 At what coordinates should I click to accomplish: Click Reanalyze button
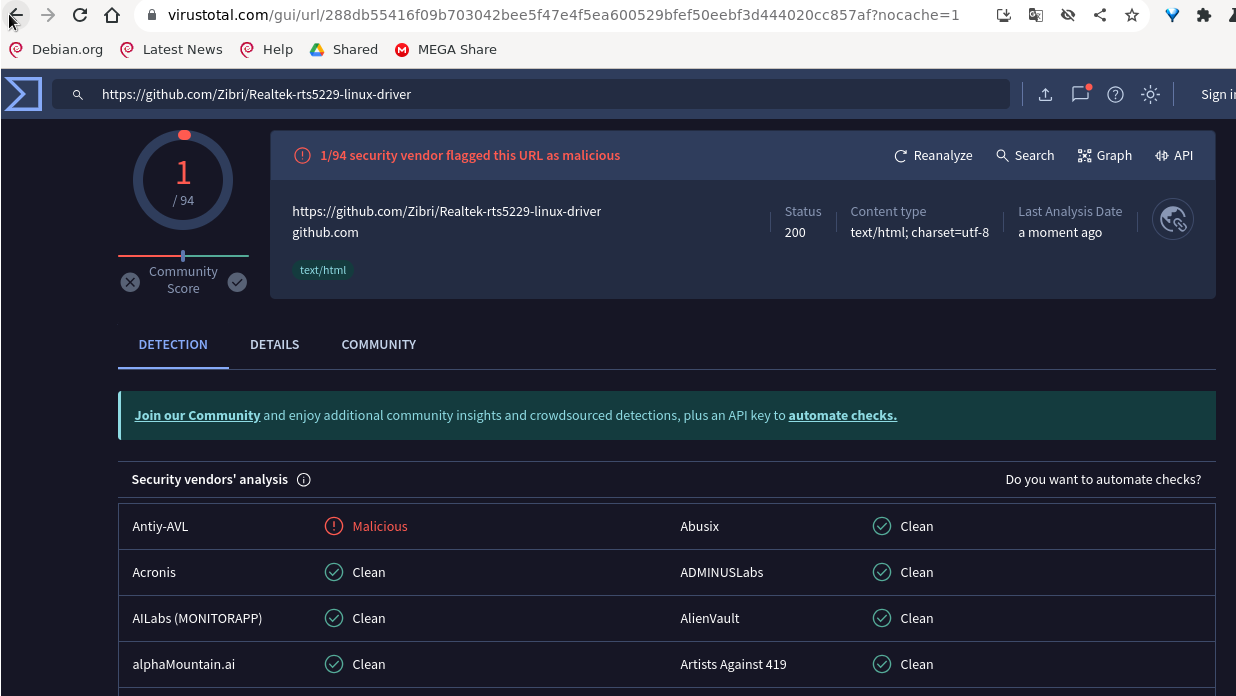point(933,156)
